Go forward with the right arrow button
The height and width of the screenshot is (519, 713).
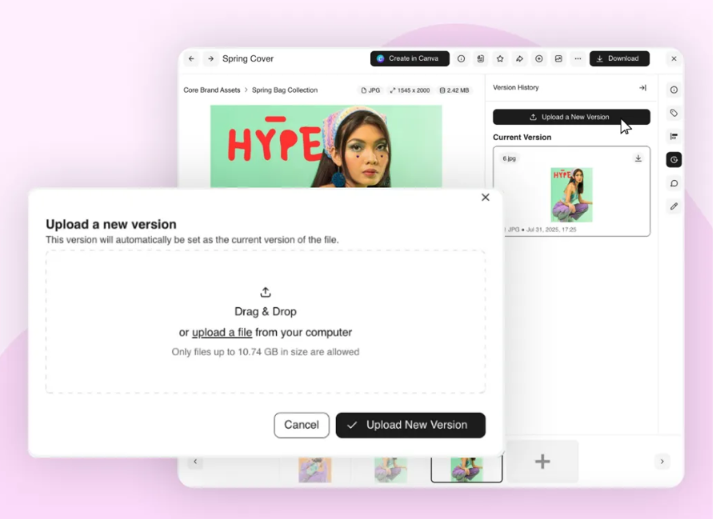coord(211,59)
